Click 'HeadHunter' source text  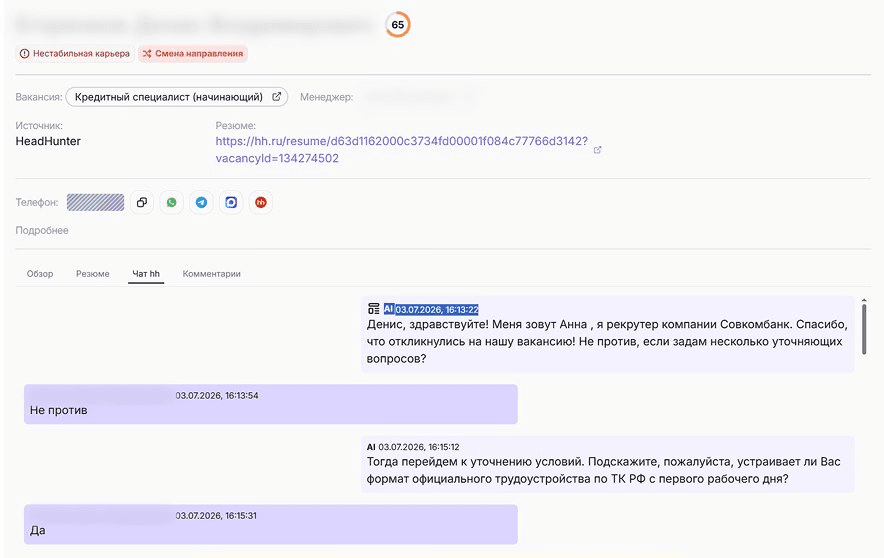coord(48,141)
